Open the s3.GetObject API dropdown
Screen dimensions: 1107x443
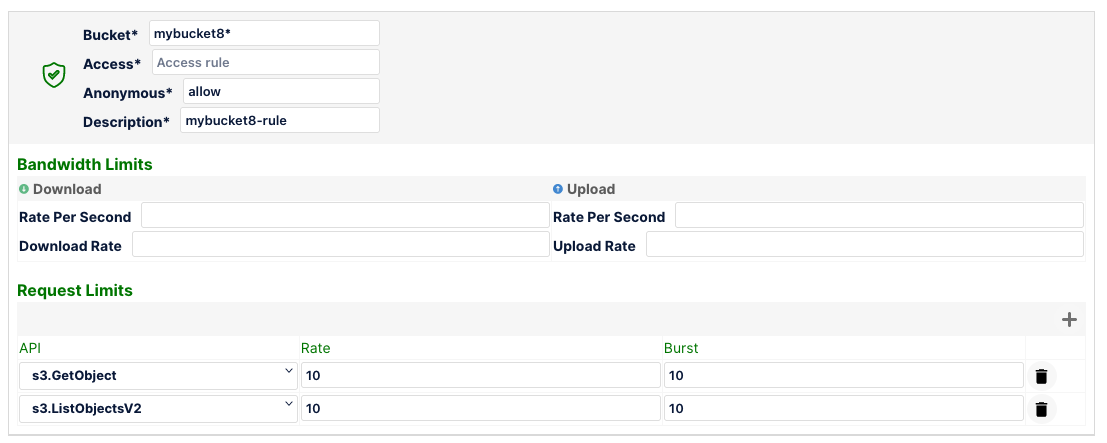pyautogui.click(x=158, y=375)
